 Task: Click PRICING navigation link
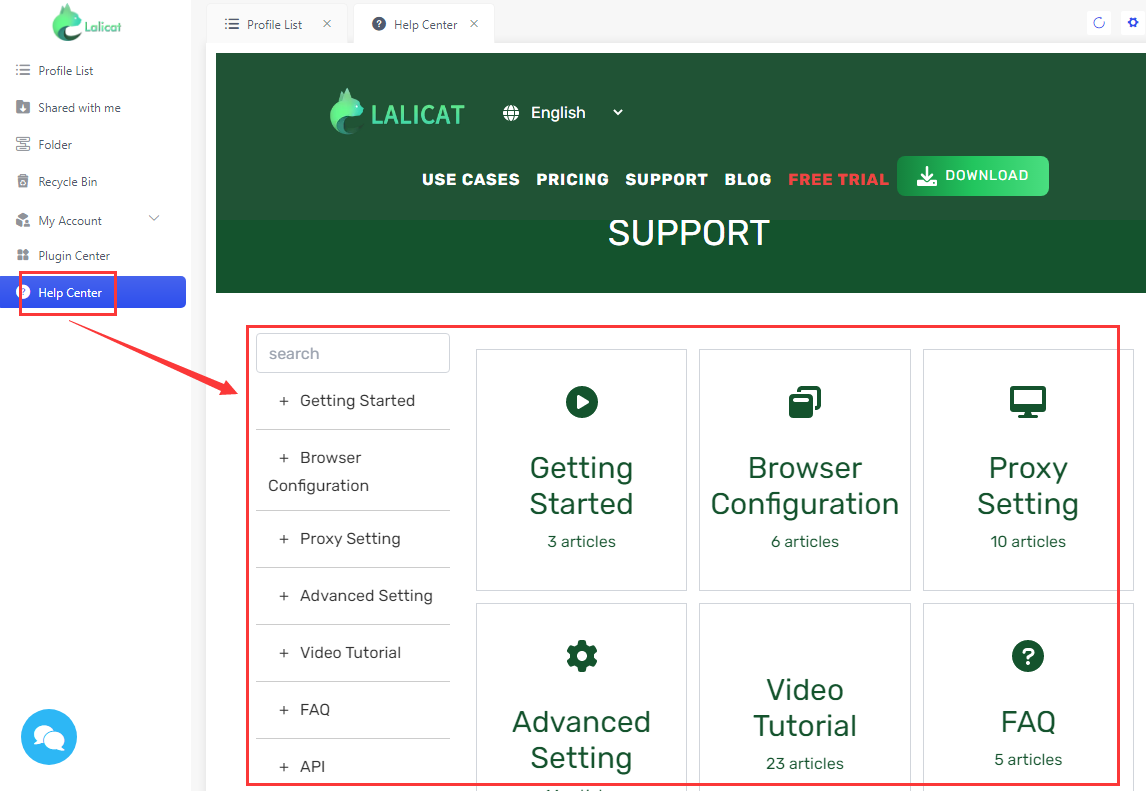click(572, 179)
